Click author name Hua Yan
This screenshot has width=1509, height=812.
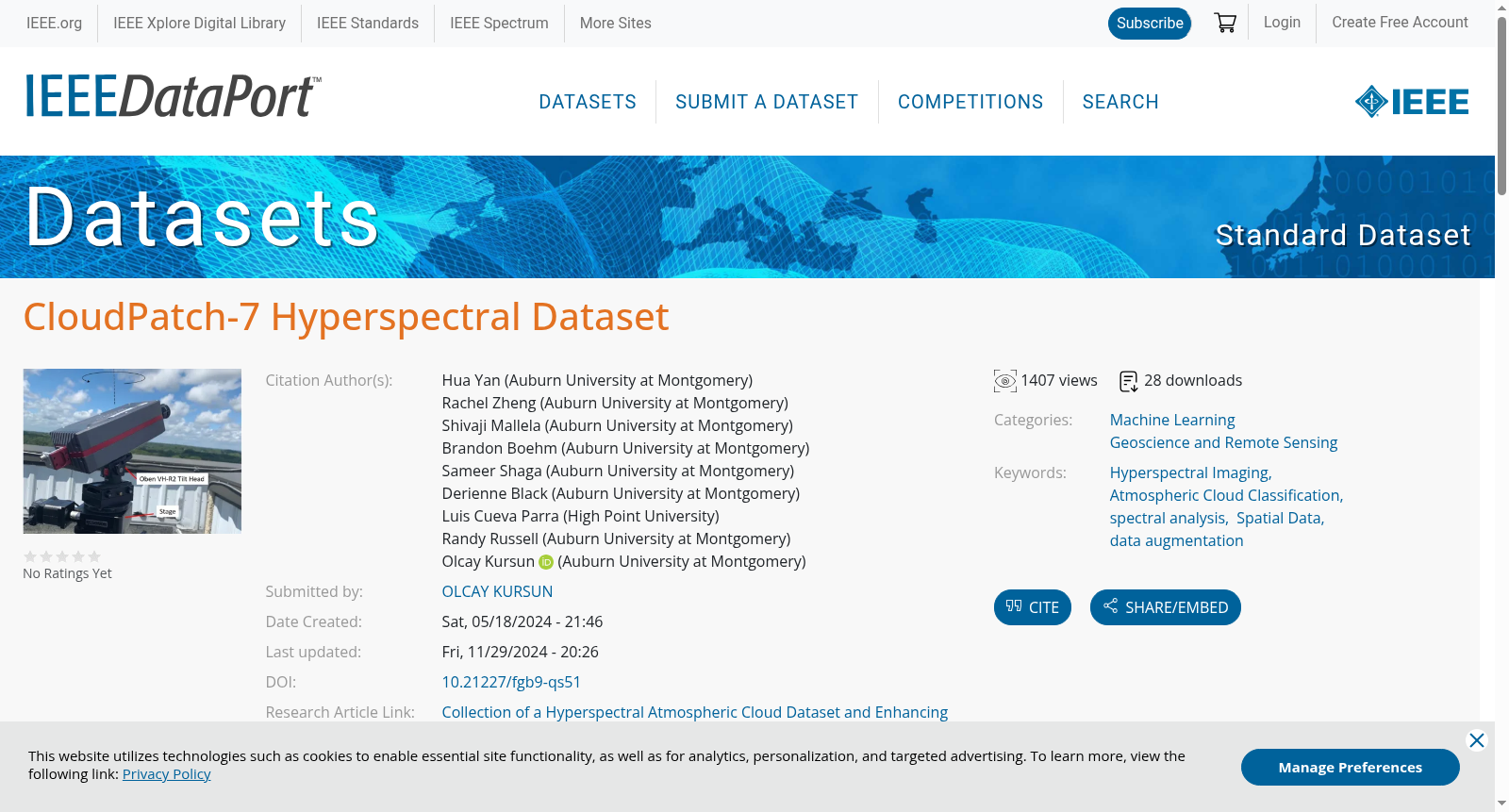coord(472,380)
